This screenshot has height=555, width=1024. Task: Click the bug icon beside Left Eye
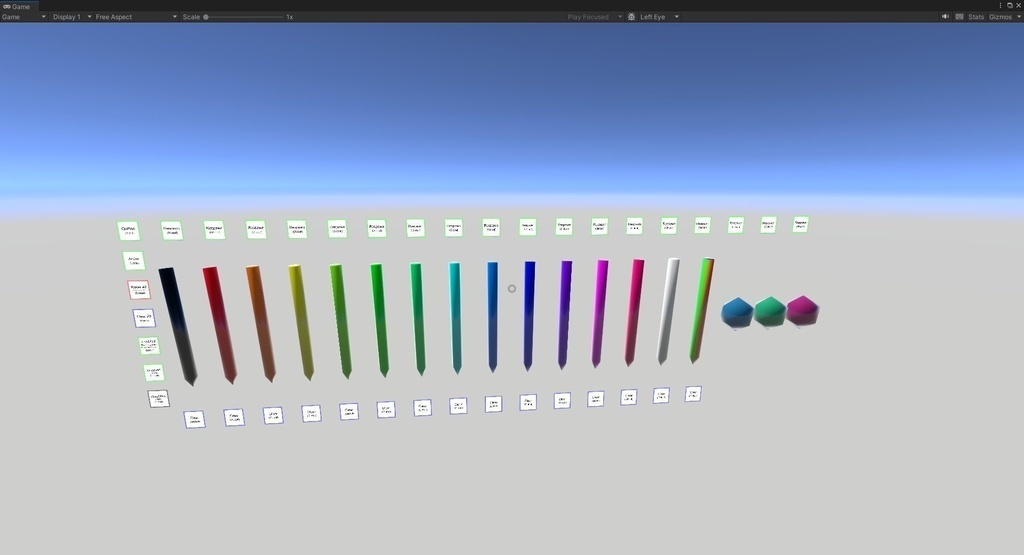(632, 17)
